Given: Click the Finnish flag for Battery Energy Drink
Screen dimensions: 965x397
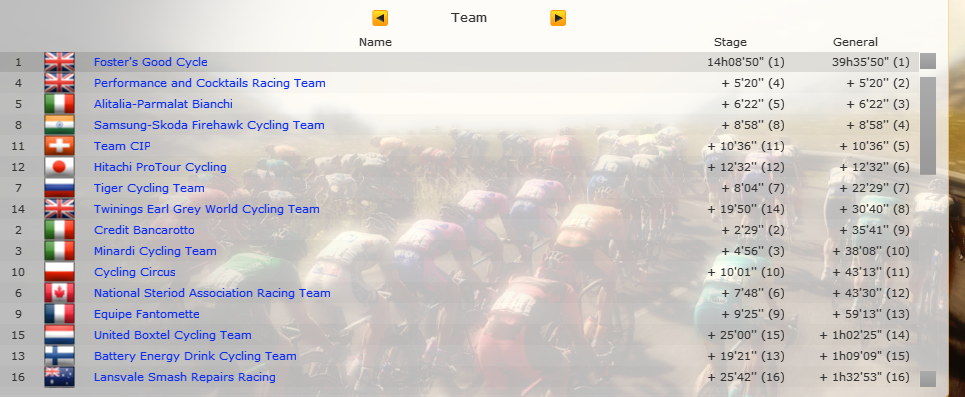Looking at the screenshot, I should (x=59, y=356).
